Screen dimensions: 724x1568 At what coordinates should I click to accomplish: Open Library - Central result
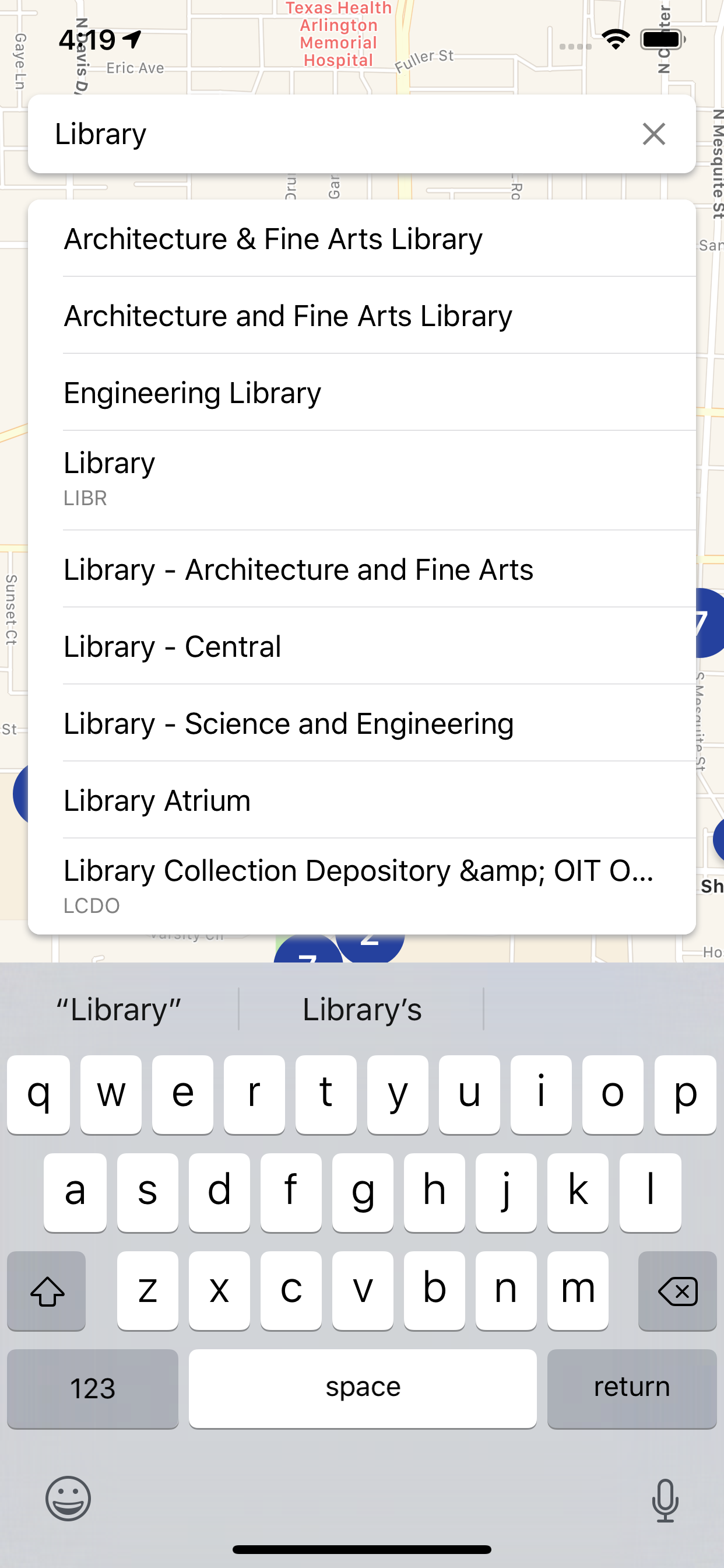tap(361, 646)
